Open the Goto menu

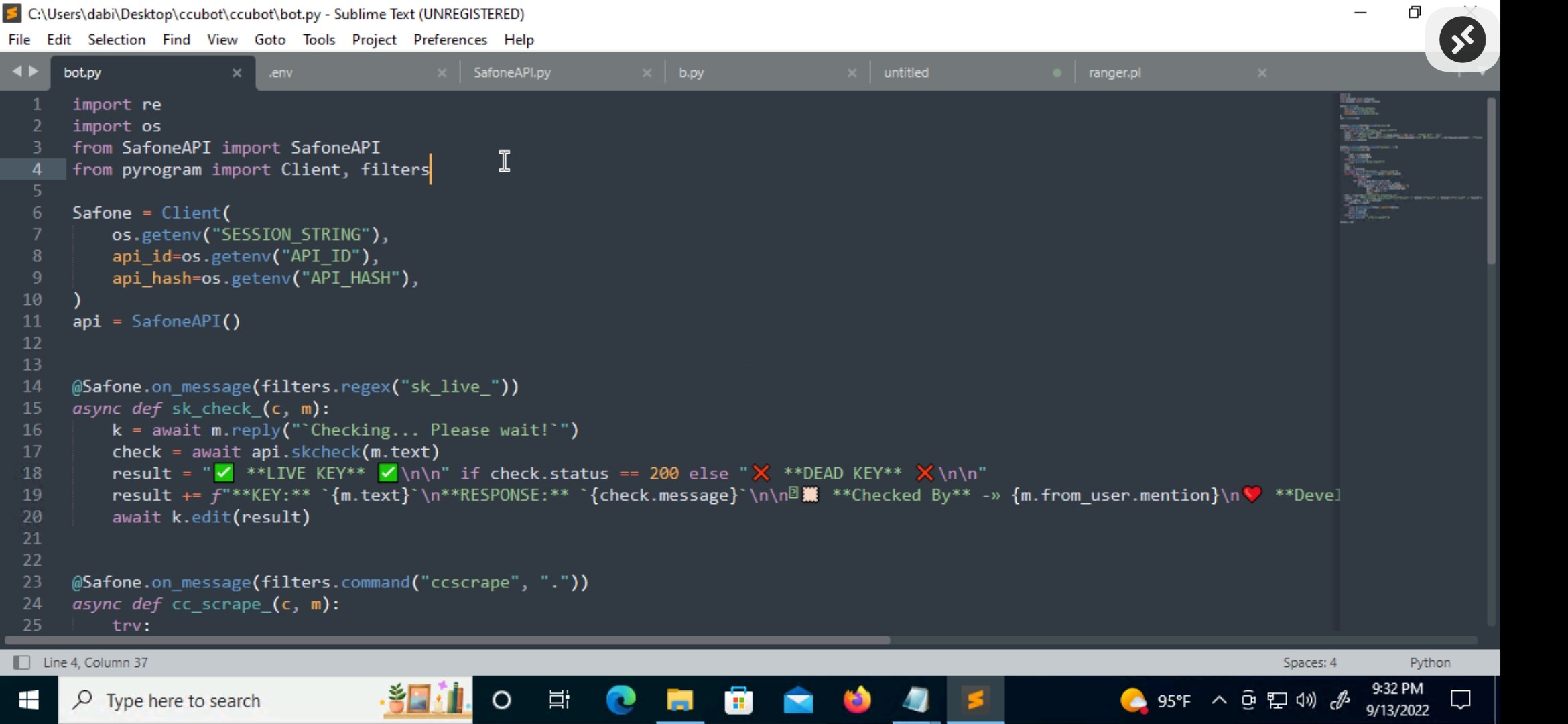(270, 40)
